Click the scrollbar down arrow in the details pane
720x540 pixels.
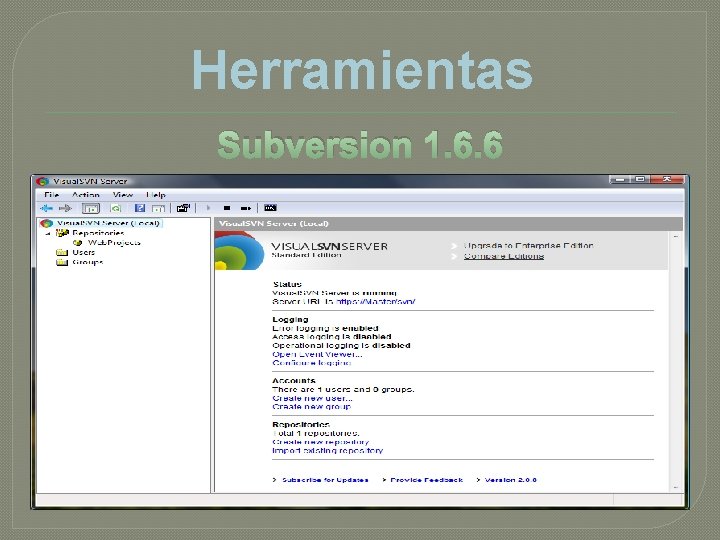(x=675, y=487)
